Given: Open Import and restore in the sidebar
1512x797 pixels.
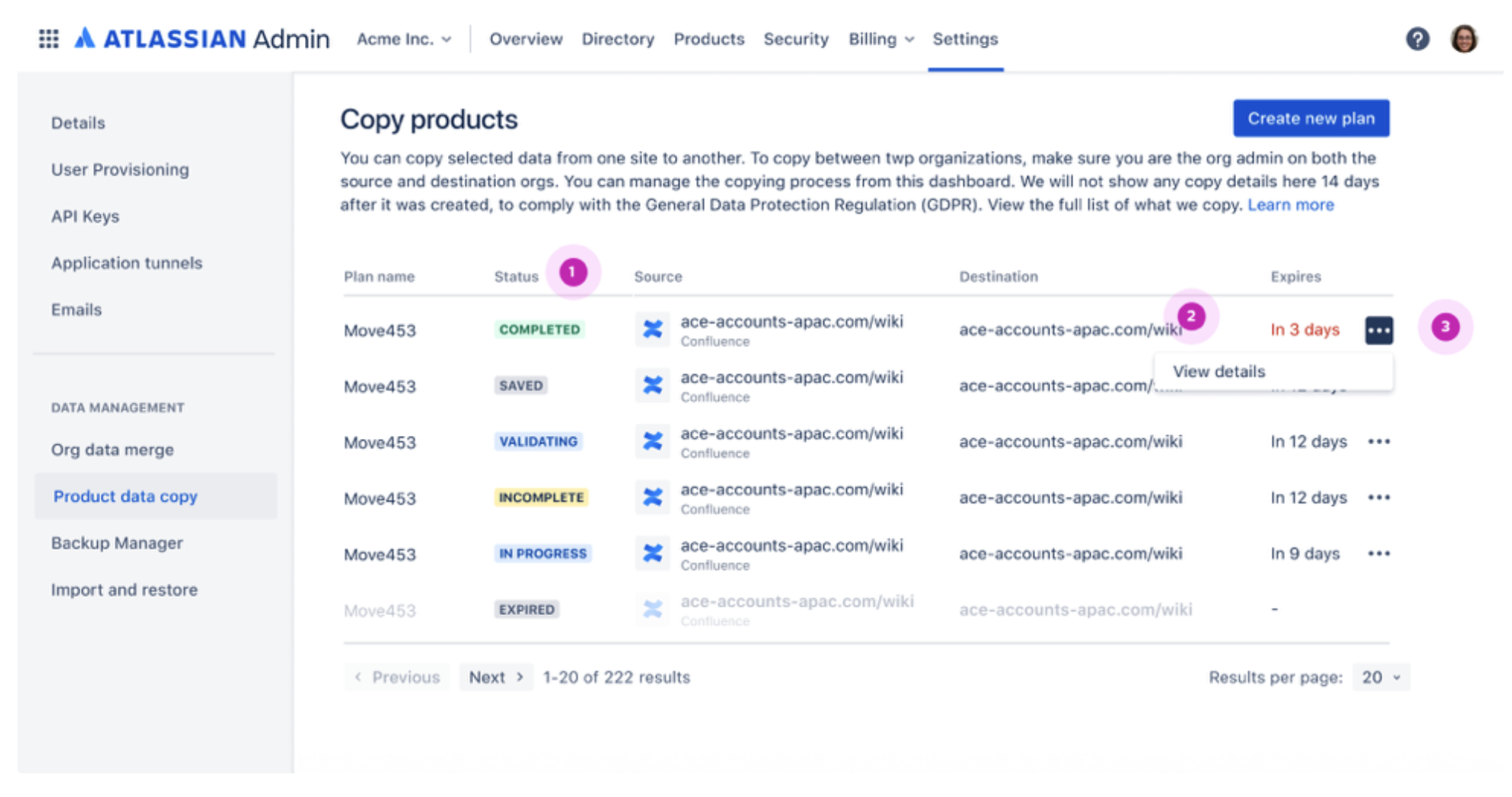Looking at the screenshot, I should pos(124,590).
